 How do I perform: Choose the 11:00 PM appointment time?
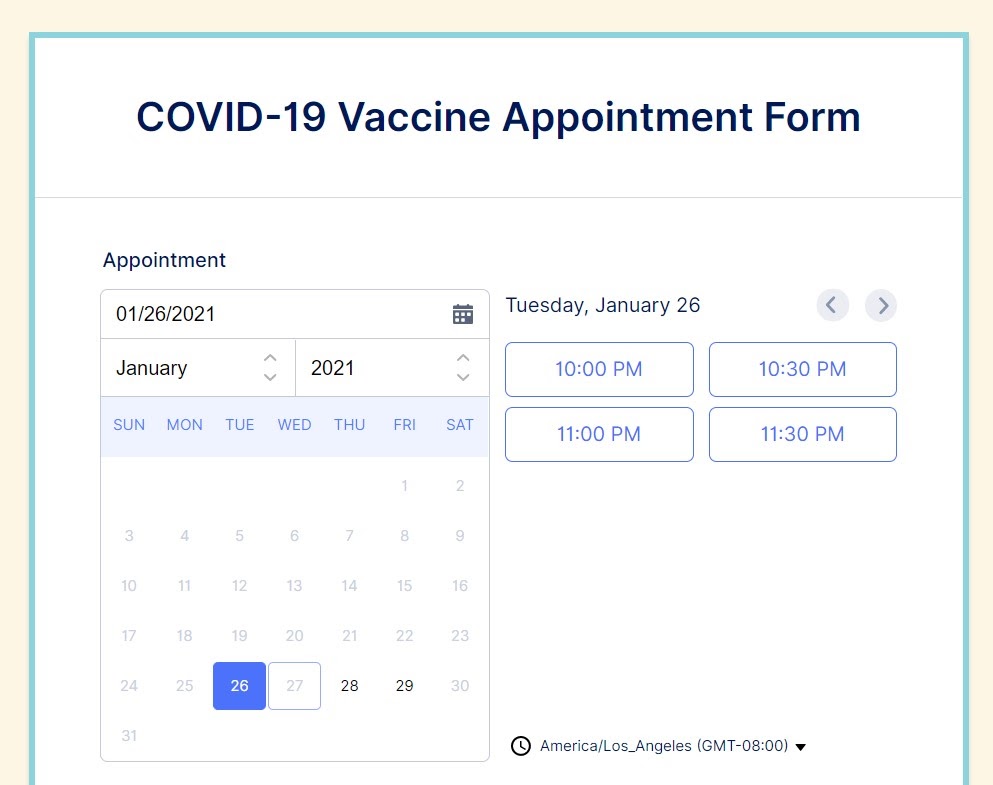[x=599, y=434]
